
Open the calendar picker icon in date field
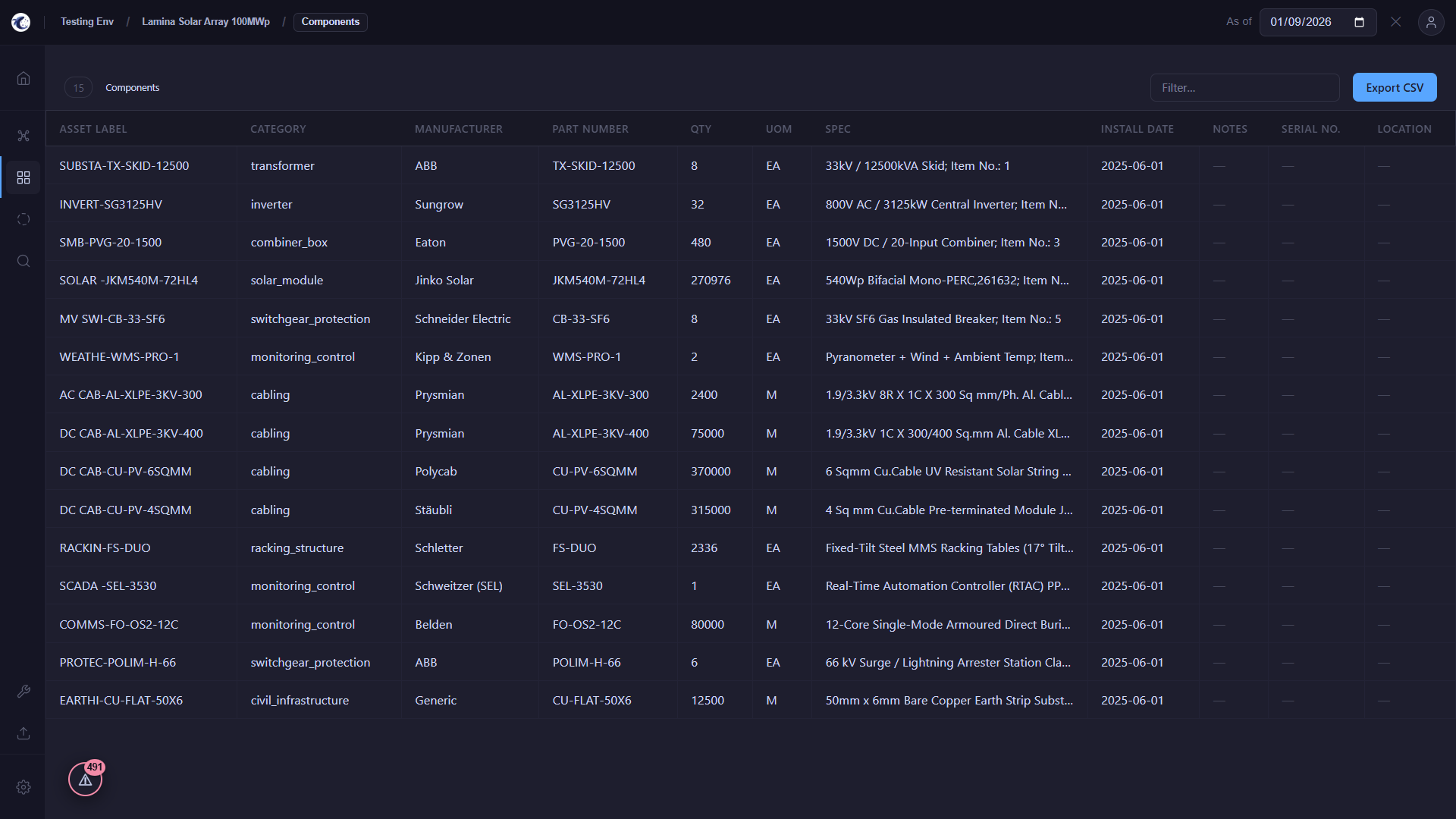coord(1359,22)
